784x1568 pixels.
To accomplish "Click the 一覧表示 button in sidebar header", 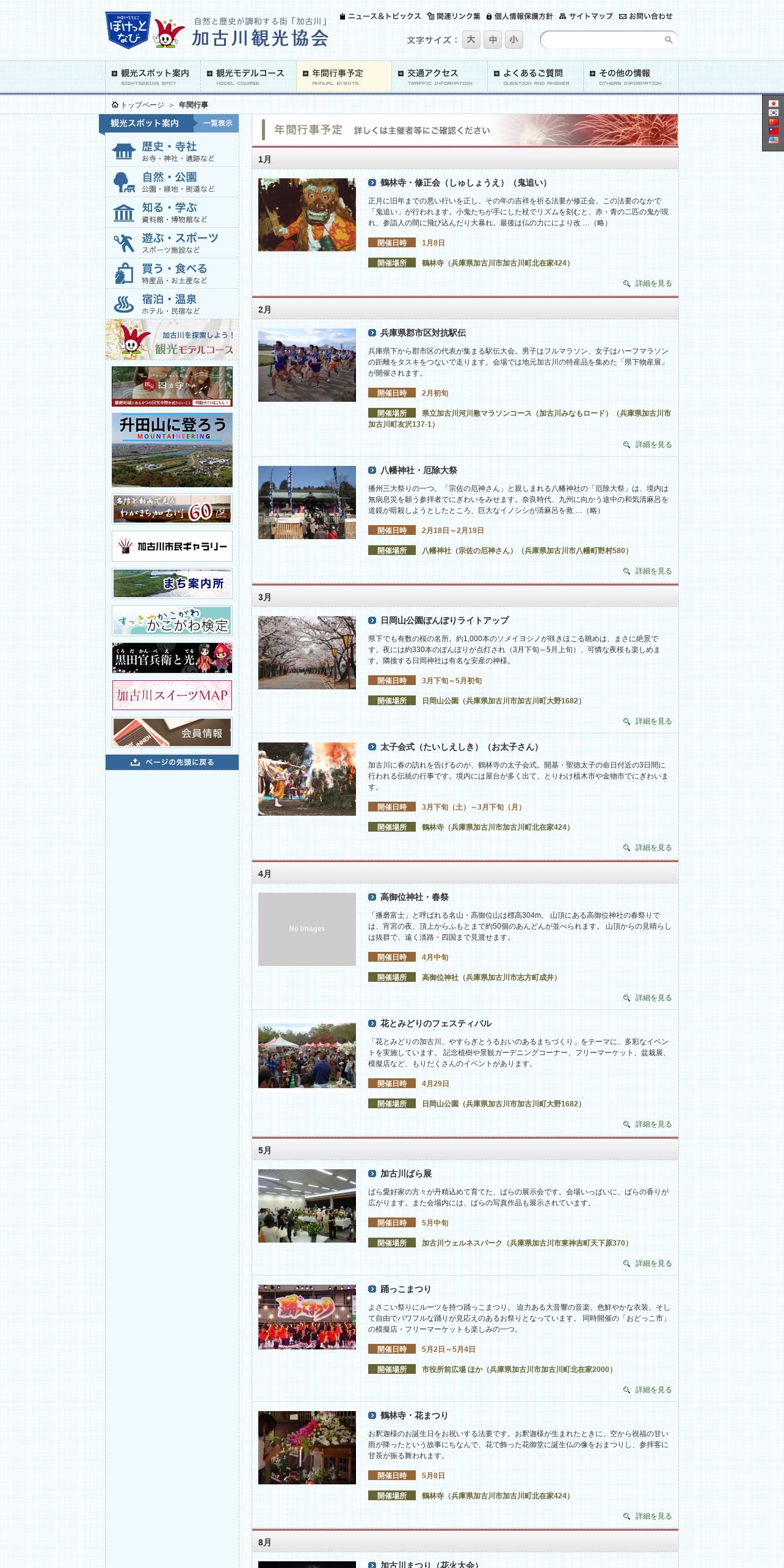I will [217, 123].
